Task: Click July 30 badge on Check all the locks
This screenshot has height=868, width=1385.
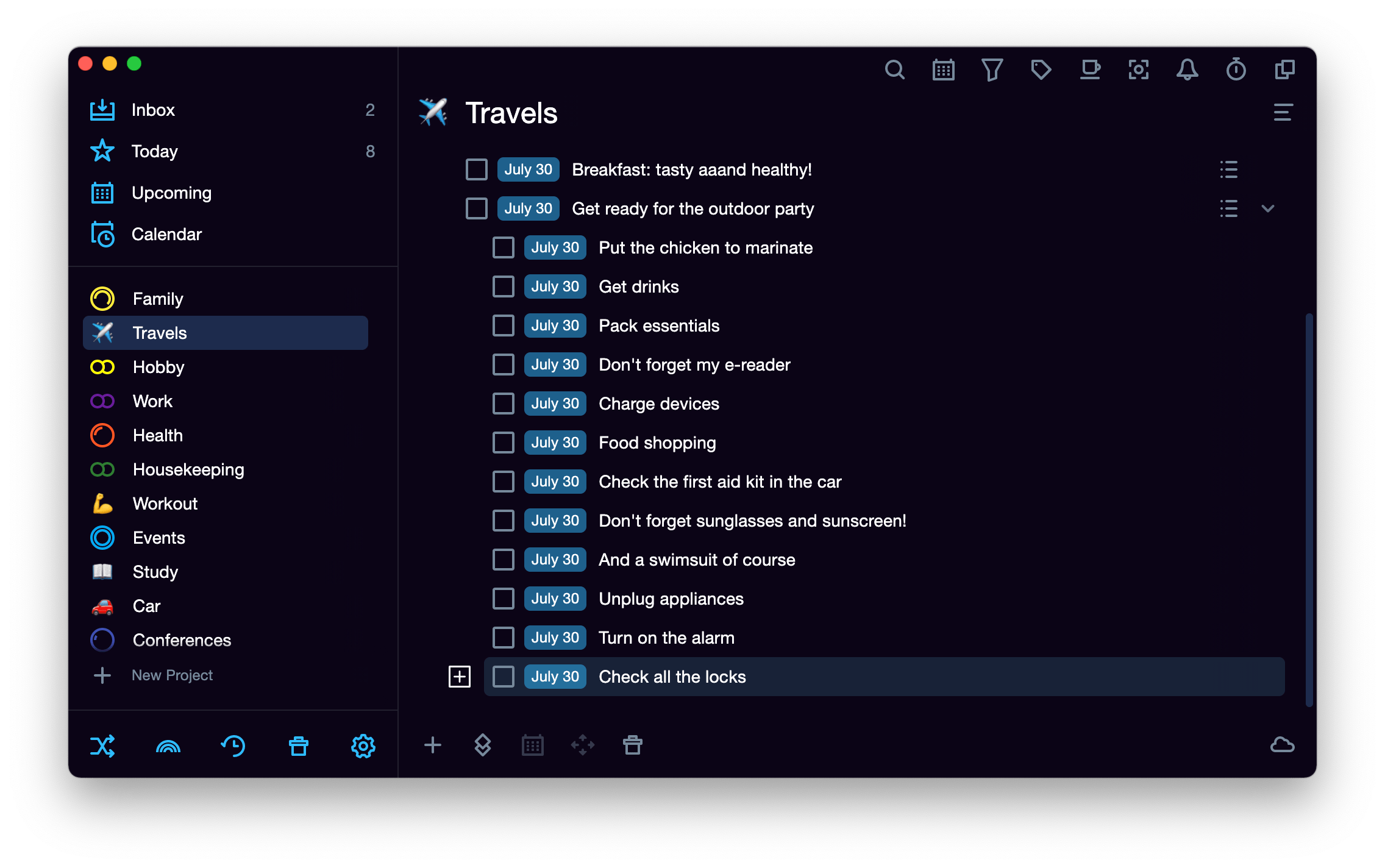Action: coord(555,677)
